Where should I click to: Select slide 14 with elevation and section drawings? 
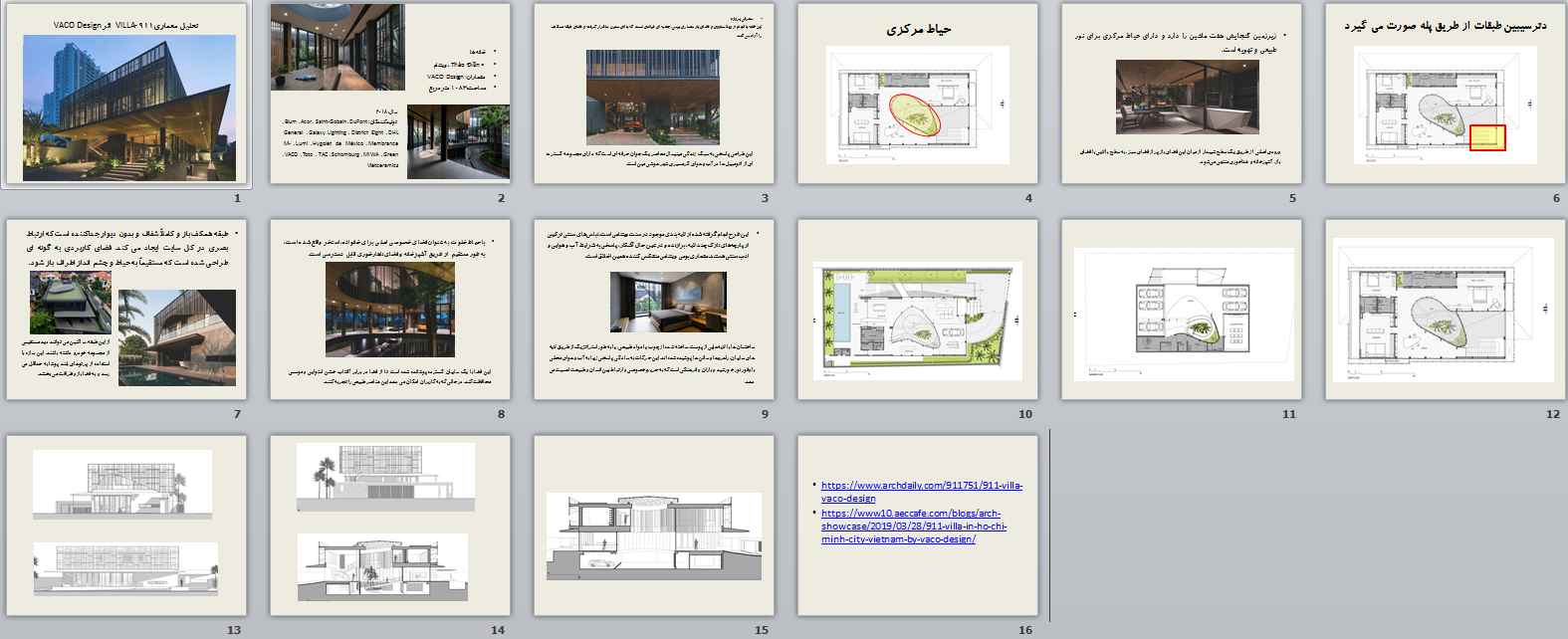point(390,526)
